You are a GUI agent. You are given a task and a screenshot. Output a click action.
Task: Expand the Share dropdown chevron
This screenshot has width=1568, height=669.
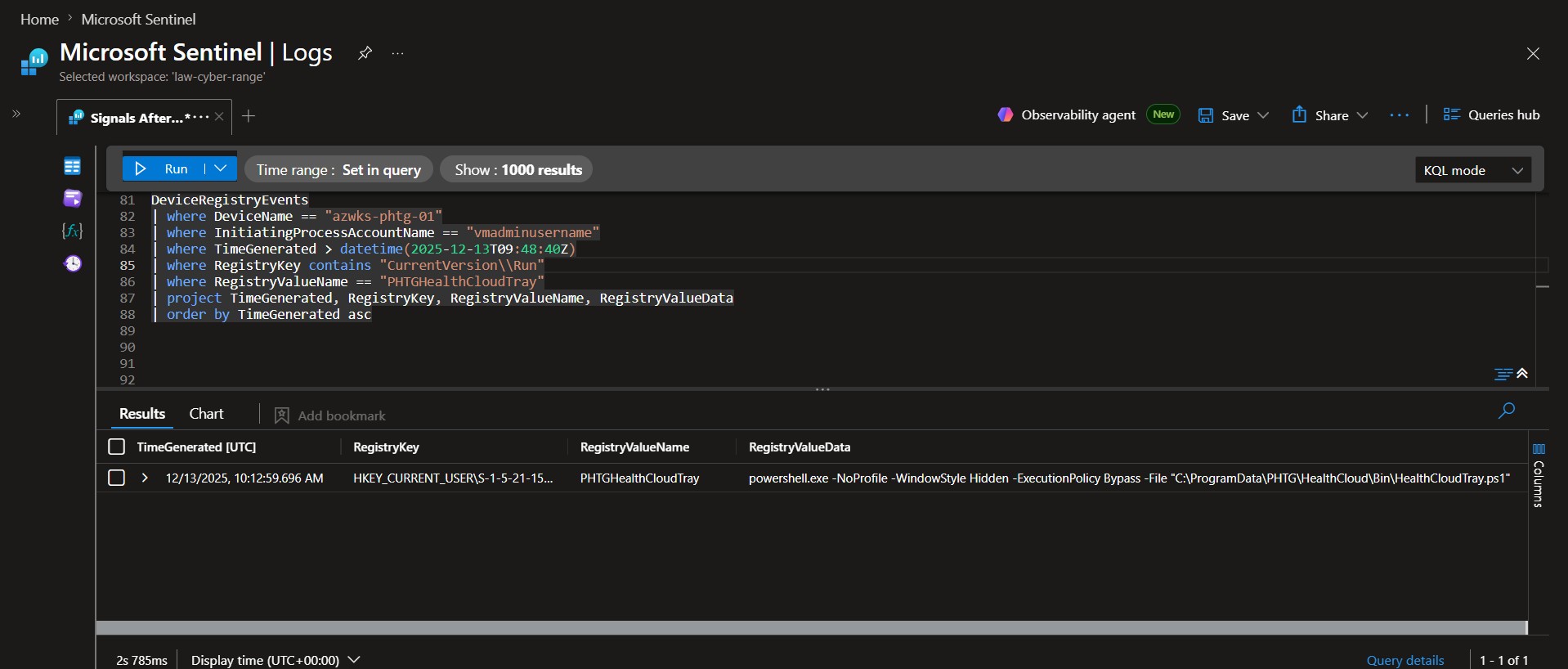[x=1362, y=115]
